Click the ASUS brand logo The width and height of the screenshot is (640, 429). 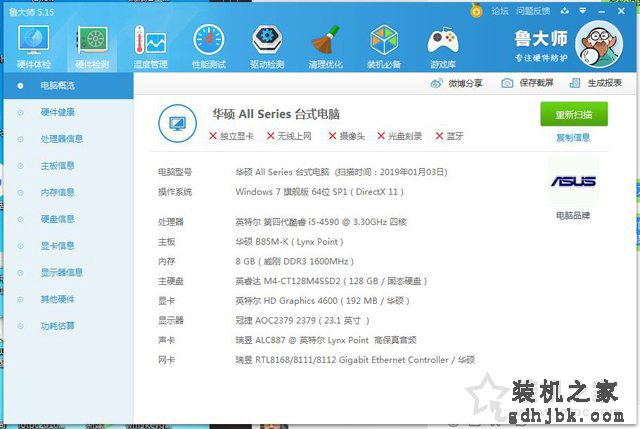tap(573, 181)
